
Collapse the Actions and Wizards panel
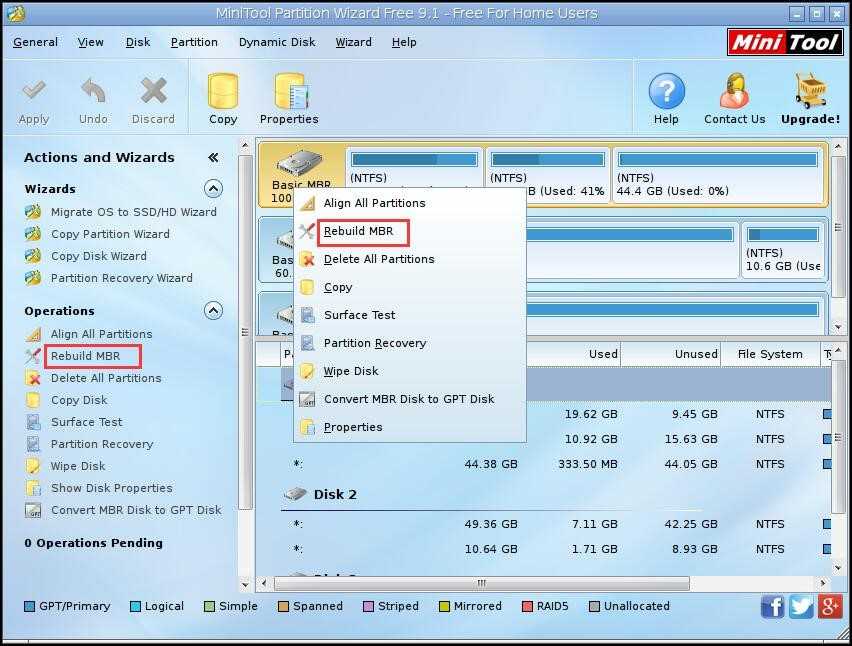click(x=213, y=158)
